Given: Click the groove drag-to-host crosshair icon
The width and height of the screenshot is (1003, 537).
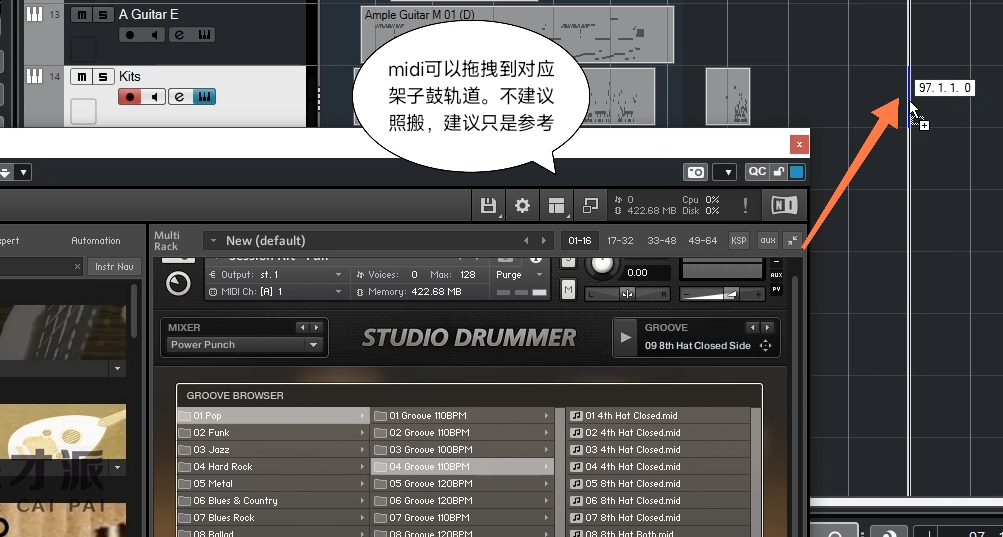Looking at the screenshot, I should (x=765, y=346).
